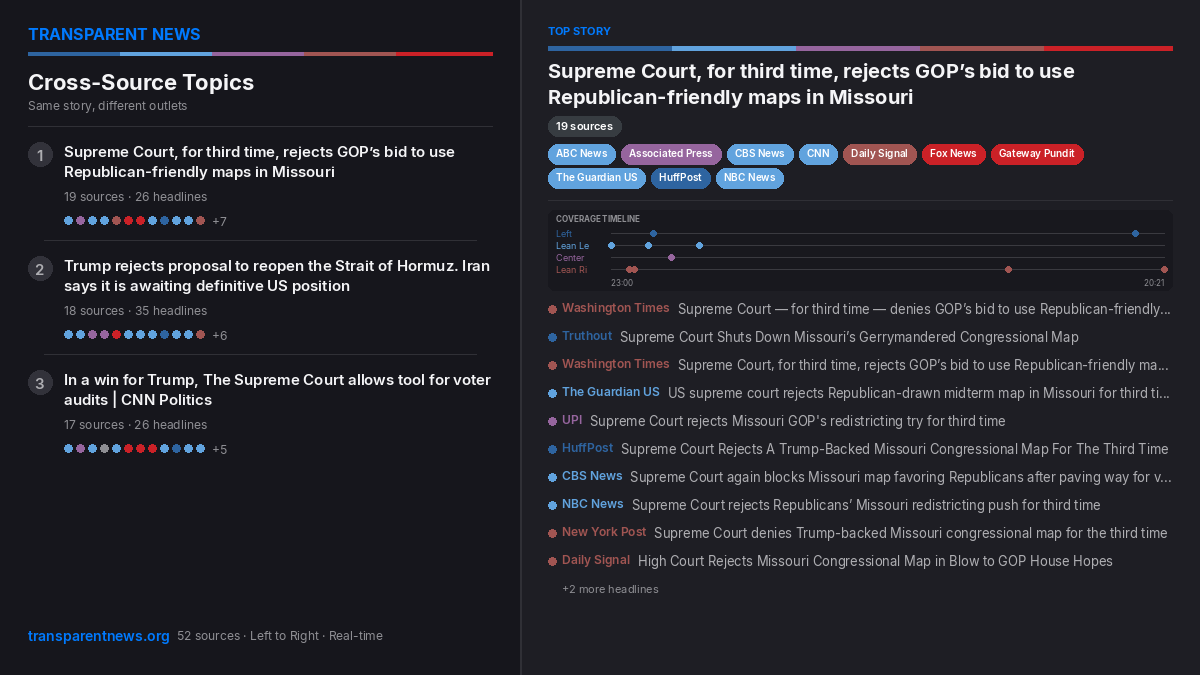
Task: Open CBS headline 'again blocks Missouri map'
Action: [x=900, y=477]
